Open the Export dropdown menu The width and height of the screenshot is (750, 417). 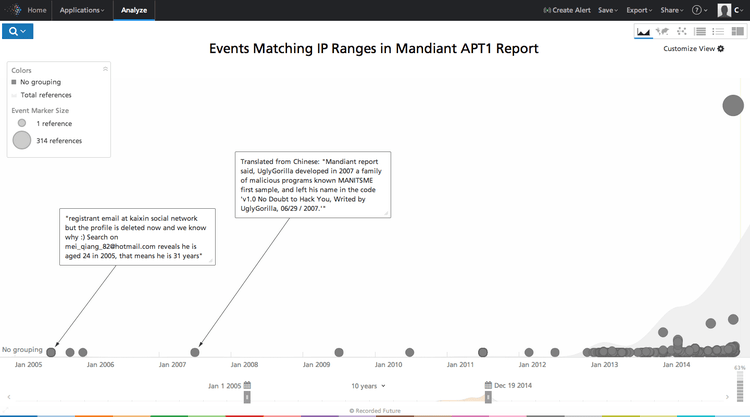pos(639,10)
